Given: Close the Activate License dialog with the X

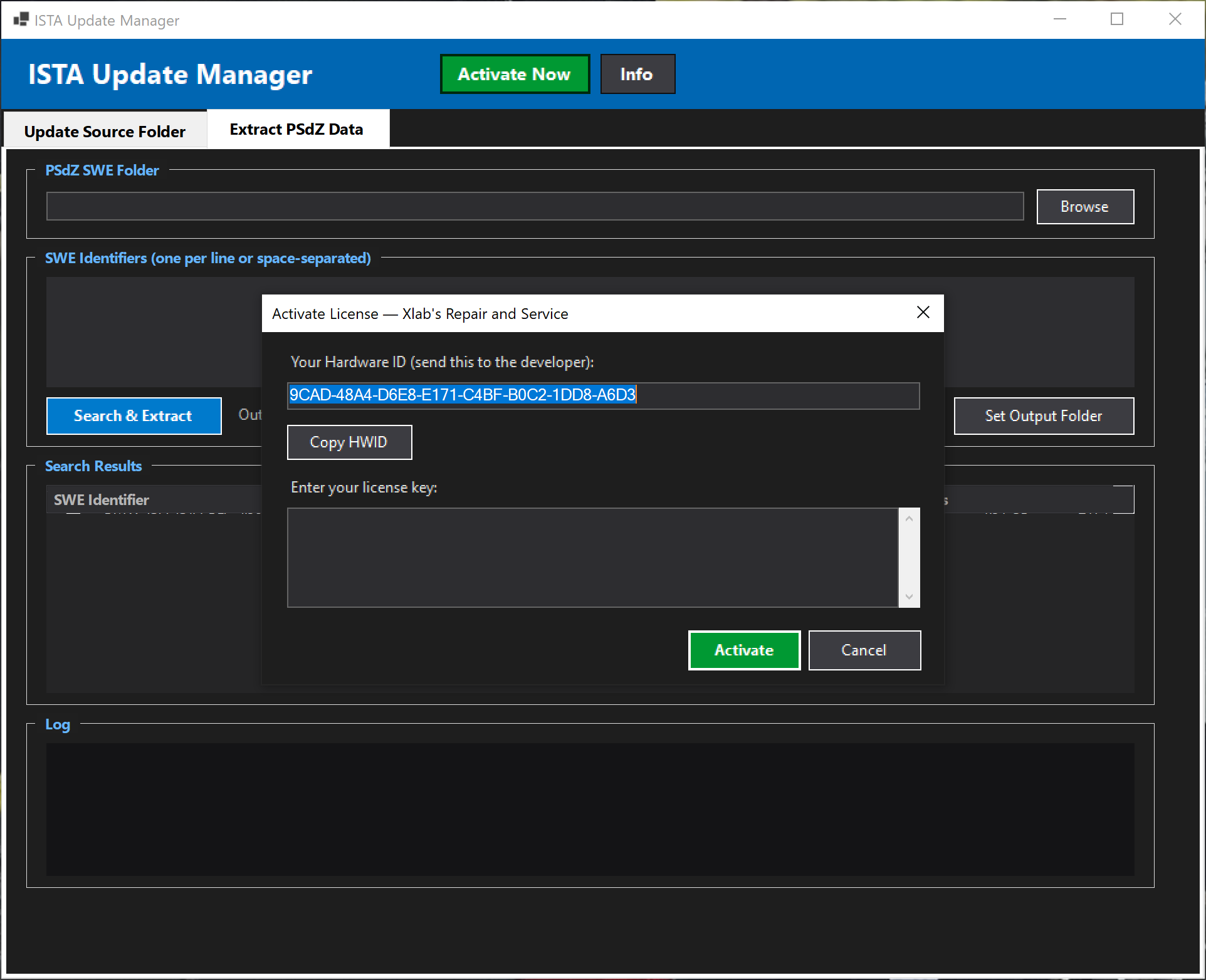Looking at the screenshot, I should pyautogui.click(x=922, y=312).
